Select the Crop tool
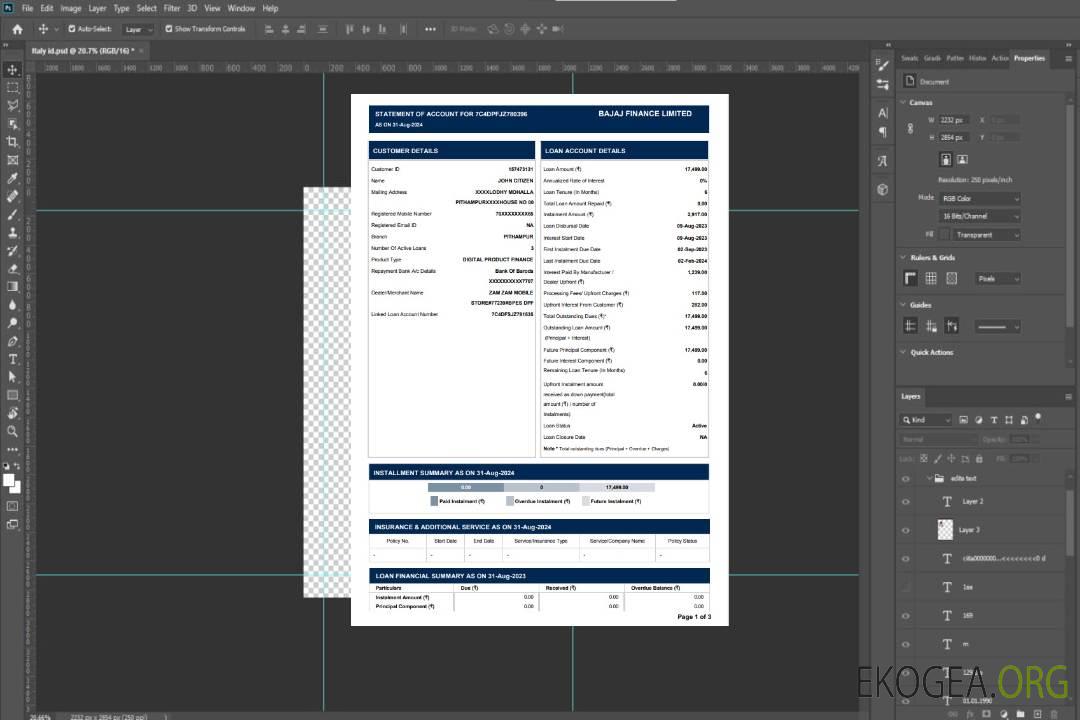Viewport: 1080px width, 720px height. (12, 142)
